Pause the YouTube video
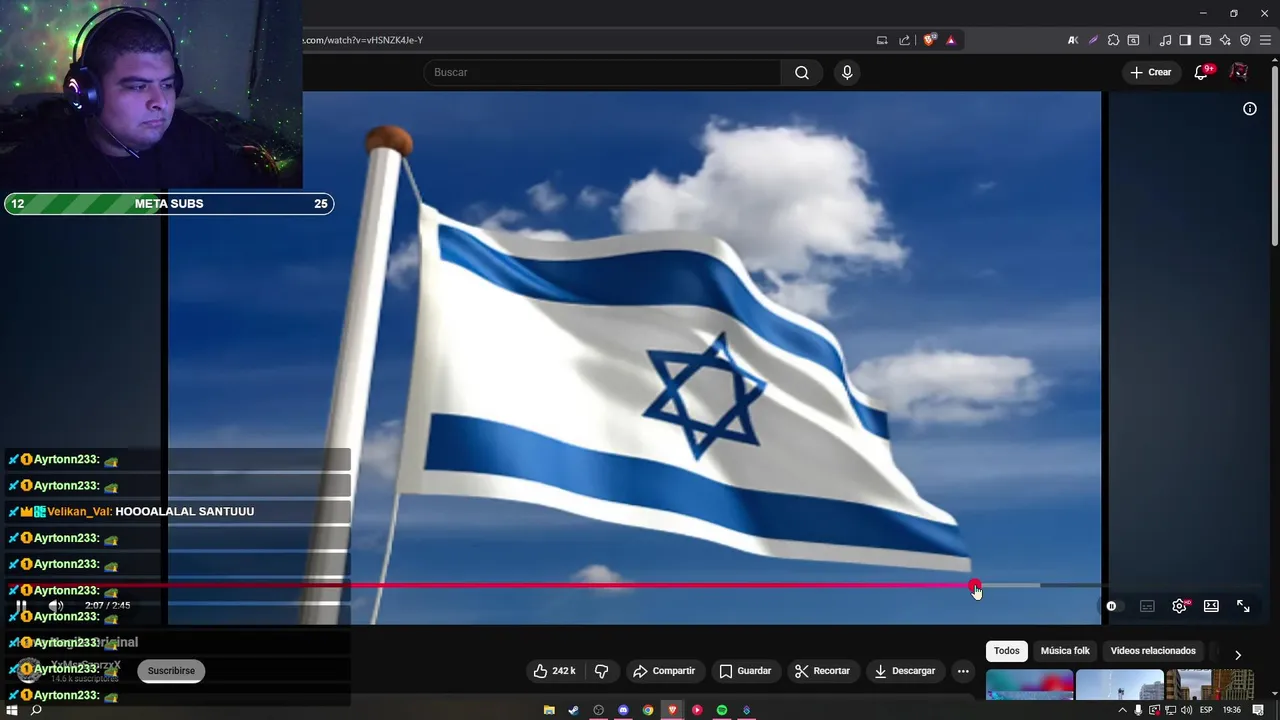The width and height of the screenshot is (1280, 720). (21, 606)
